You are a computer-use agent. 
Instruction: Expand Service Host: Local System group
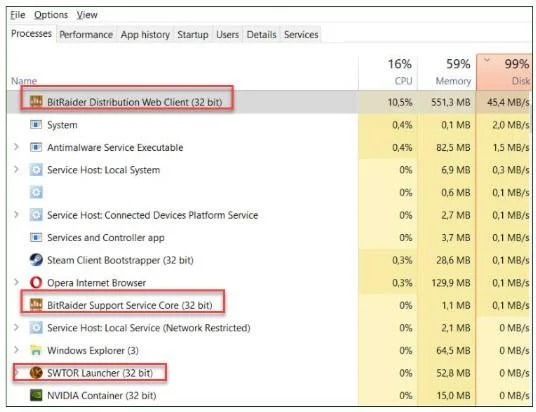tap(16, 169)
